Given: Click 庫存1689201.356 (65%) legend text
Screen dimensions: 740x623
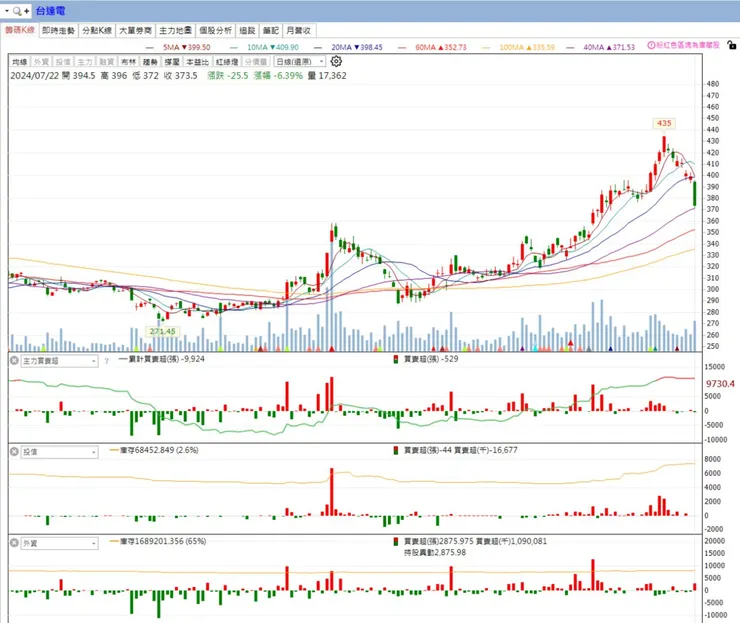Looking at the screenshot, I should pyautogui.click(x=163, y=541).
